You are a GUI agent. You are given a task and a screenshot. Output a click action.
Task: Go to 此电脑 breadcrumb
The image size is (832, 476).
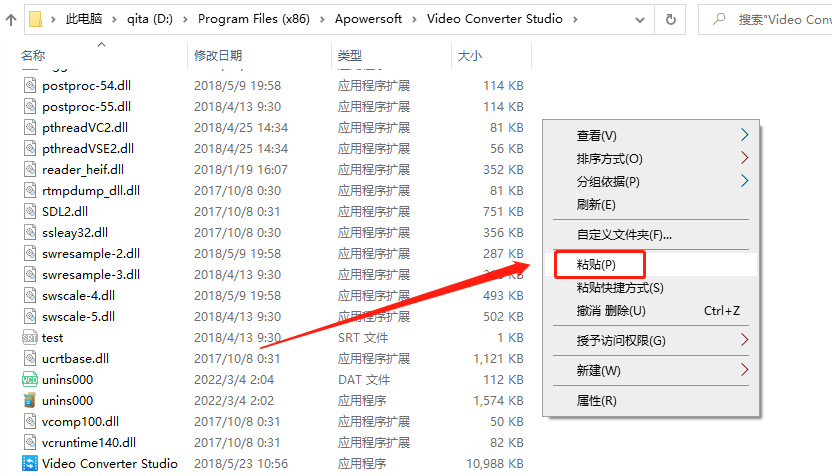click(84, 19)
